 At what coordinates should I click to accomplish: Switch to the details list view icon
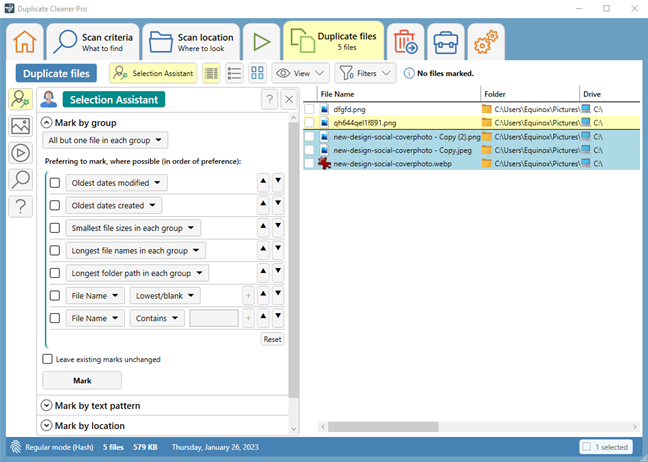pyautogui.click(x=211, y=73)
